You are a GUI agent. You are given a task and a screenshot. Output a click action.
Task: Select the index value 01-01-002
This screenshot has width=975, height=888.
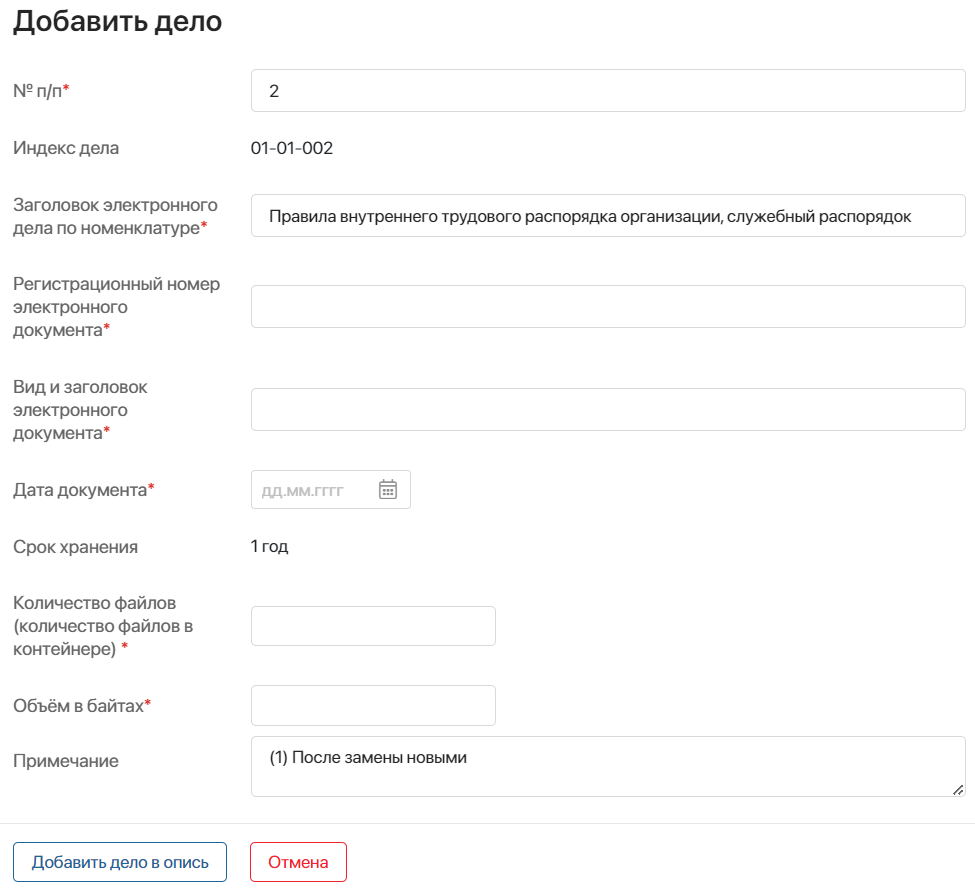click(292, 149)
